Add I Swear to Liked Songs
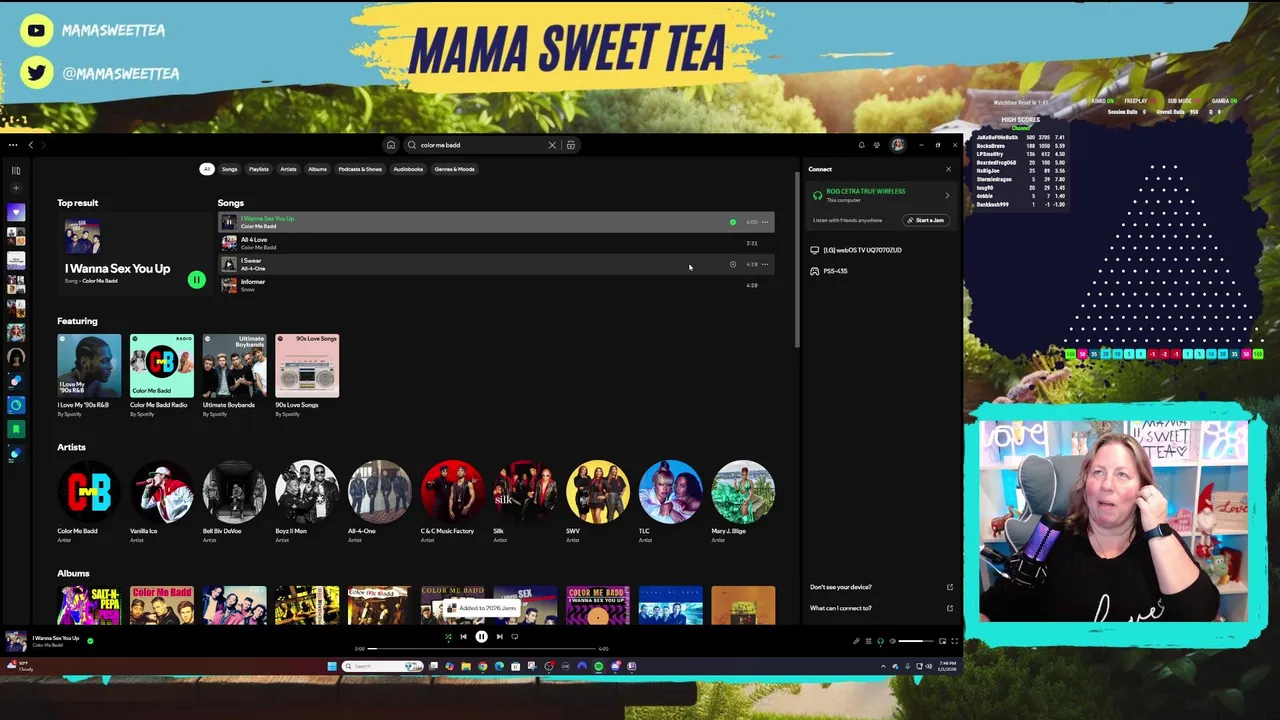 (733, 264)
